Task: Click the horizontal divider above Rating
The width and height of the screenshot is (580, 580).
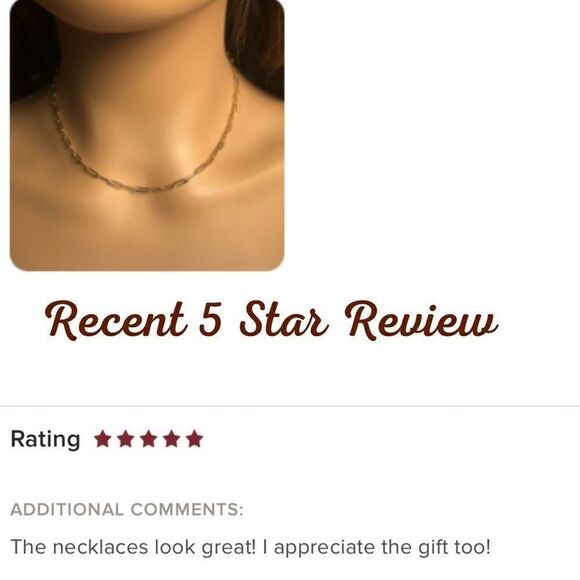Action: click(x=290, y=406)
